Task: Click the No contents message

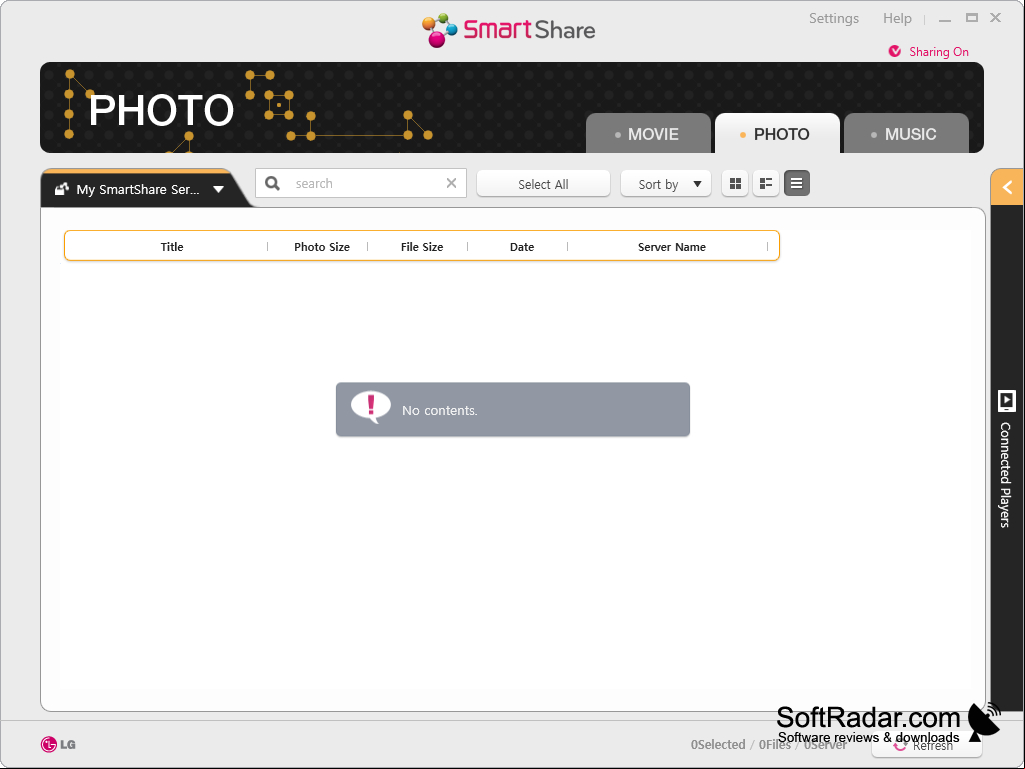Action: 512,409
